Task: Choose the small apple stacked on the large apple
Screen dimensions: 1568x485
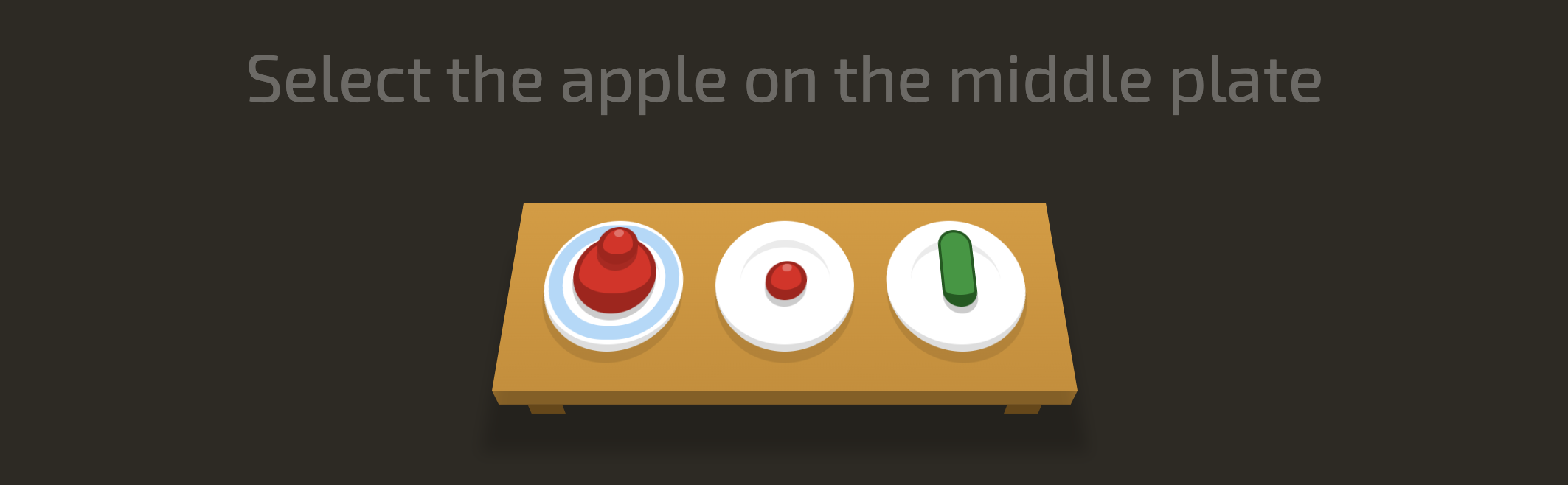Action: (x=618, y=246)
